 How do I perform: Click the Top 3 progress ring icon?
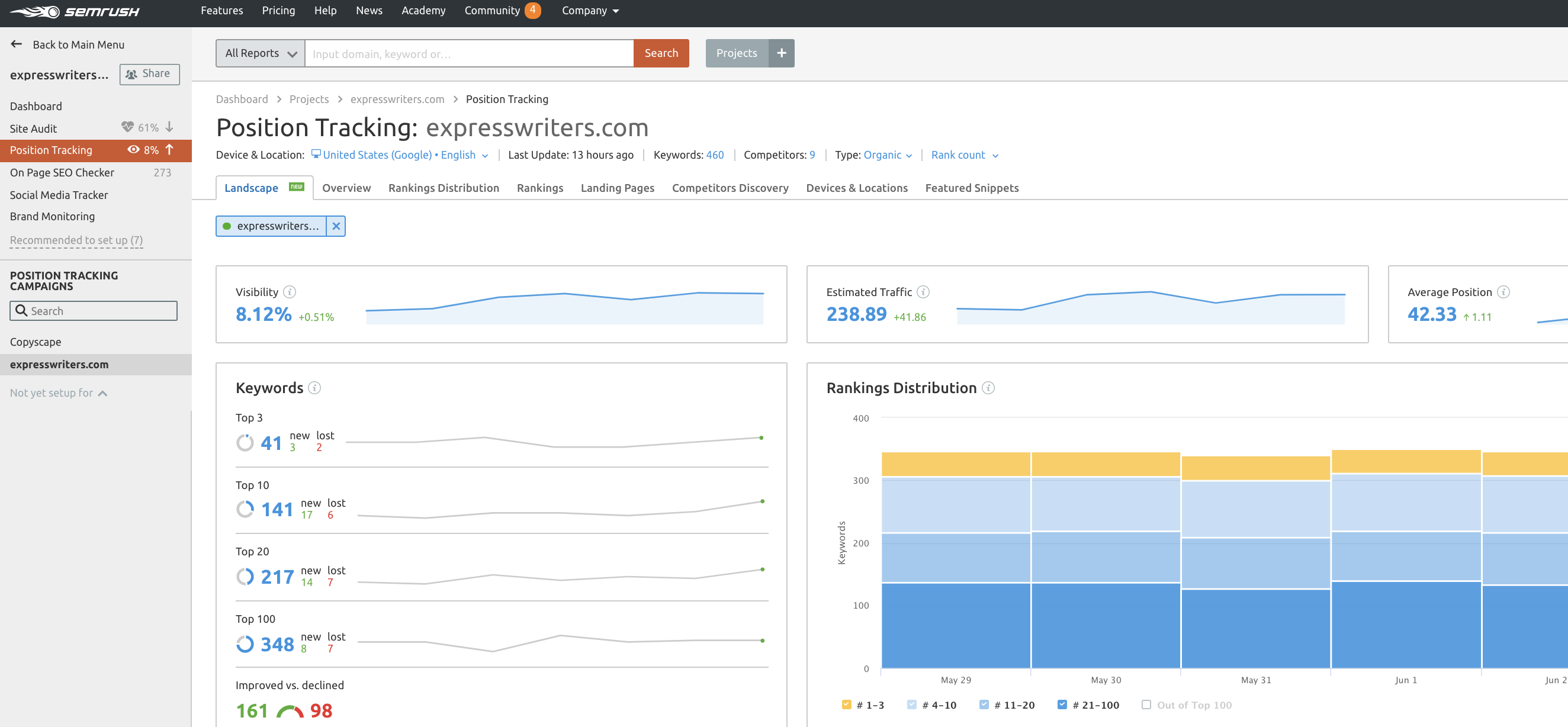pos(245,443)
